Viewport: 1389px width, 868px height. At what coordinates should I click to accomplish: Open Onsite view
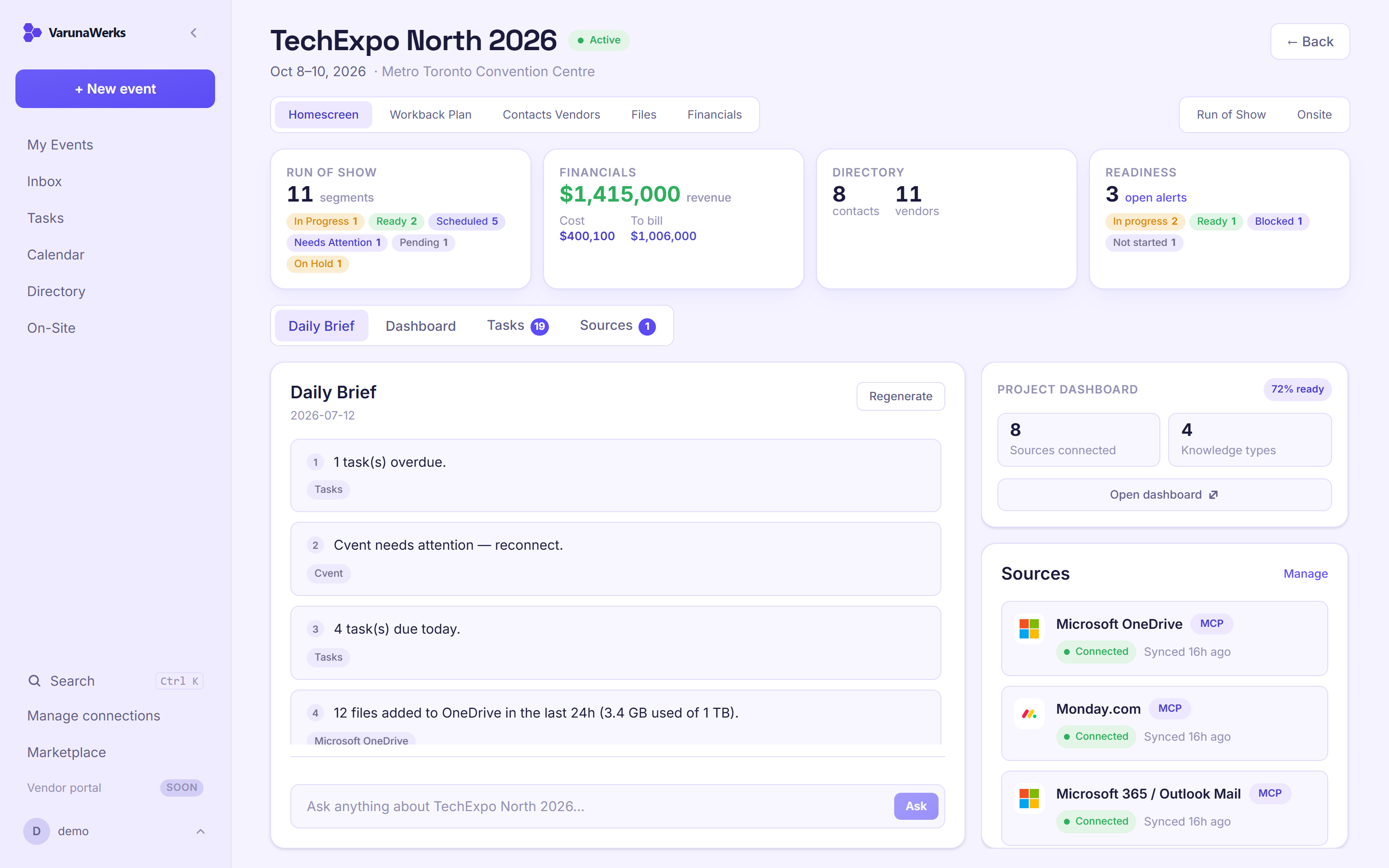coord(1314,115)
